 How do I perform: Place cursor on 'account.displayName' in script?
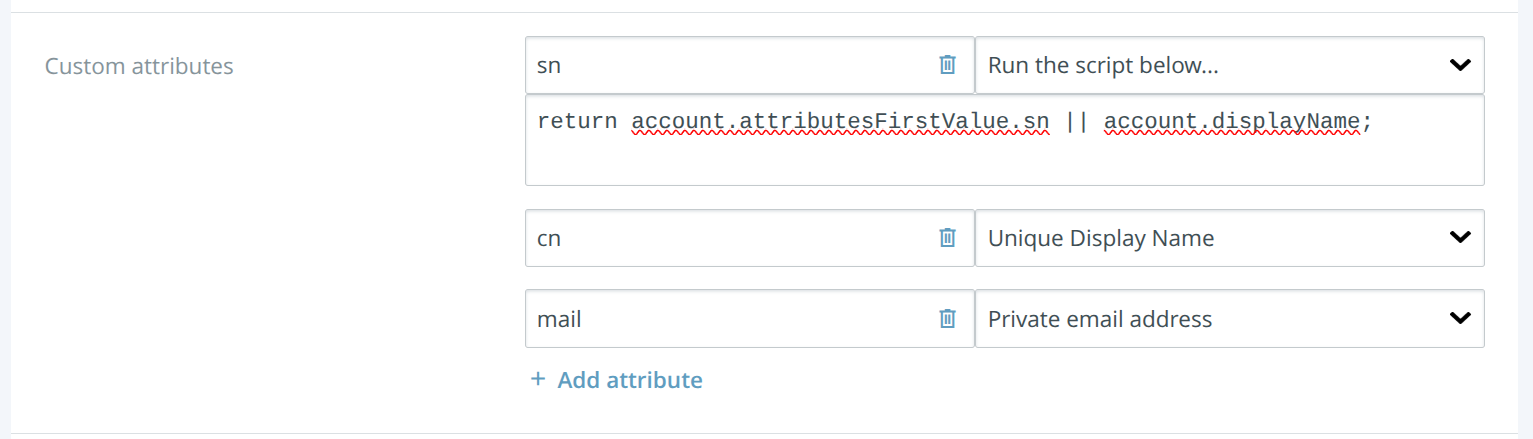pyautogui.click(x=1232, y=122)
